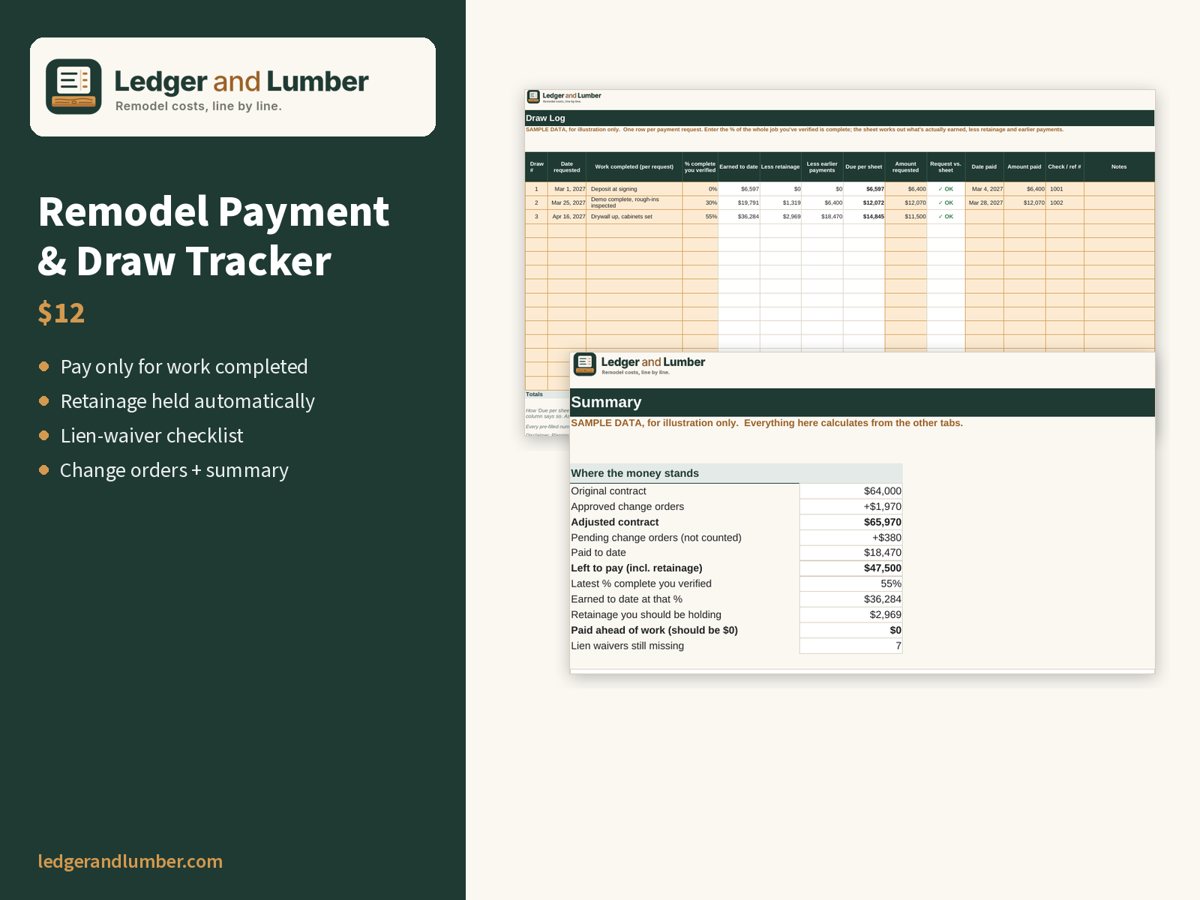Click 'Change orders + summary' bullet text
1200x900 pixels.
[x=174, y=470]
